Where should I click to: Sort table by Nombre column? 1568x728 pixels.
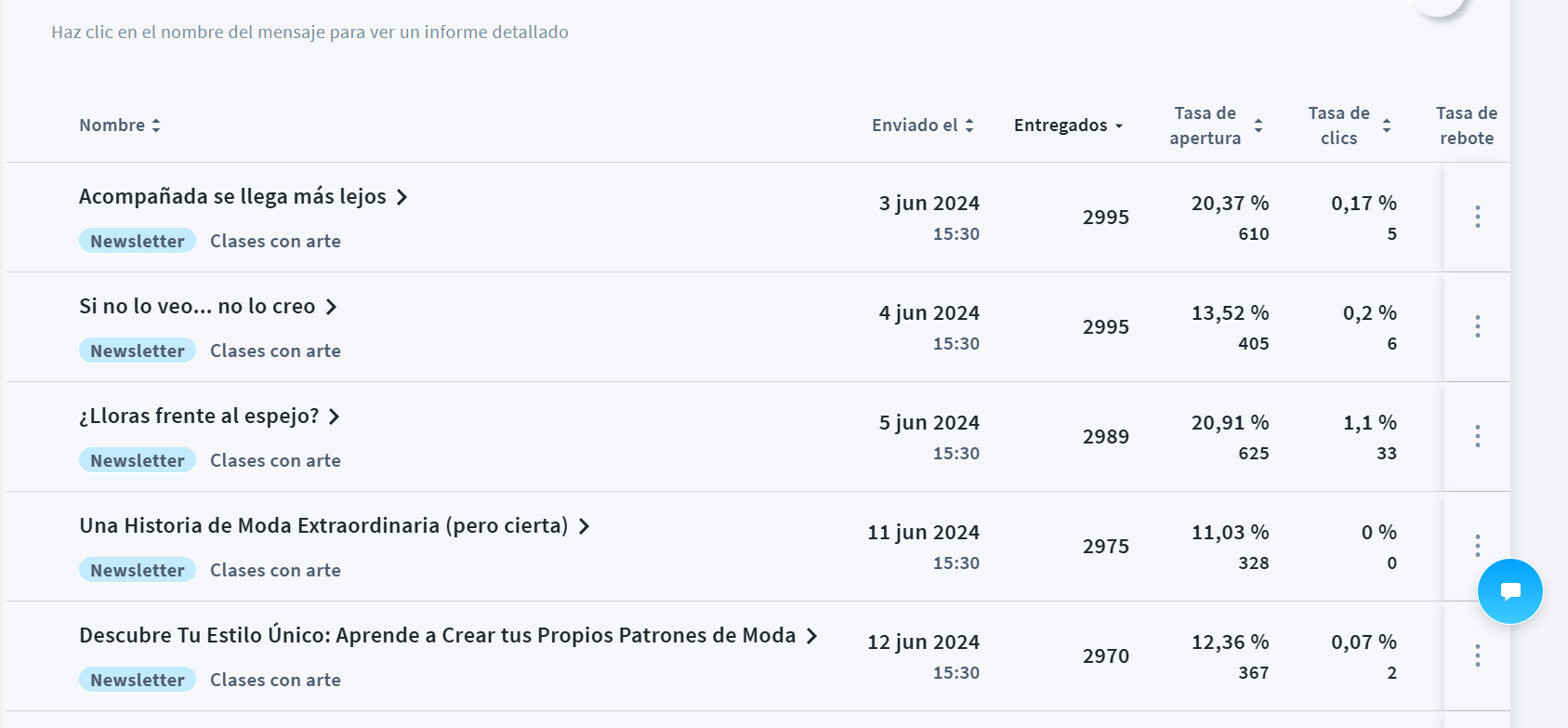click(120, 126)
